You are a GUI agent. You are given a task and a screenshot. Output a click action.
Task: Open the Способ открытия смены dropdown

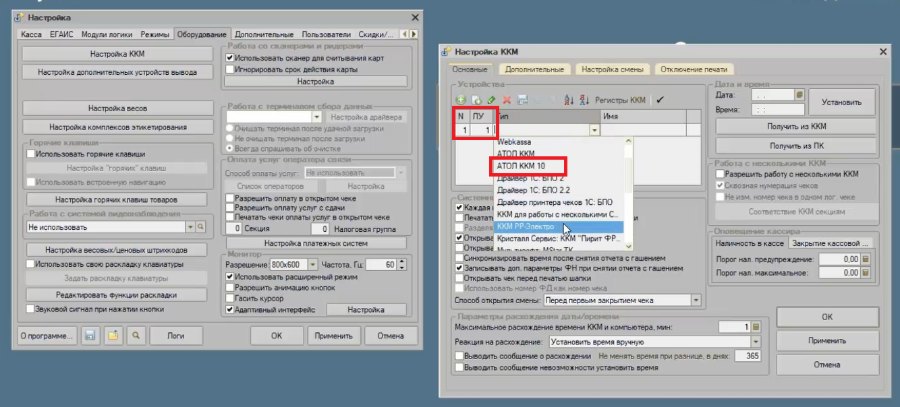click(x=696, y=300)
